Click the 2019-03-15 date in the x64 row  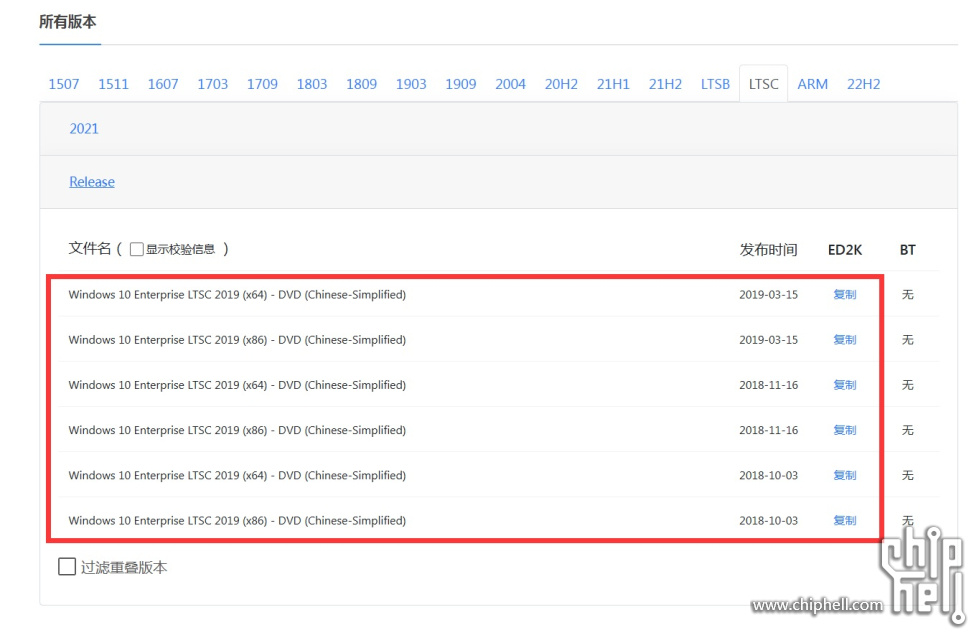click(769, 295)
